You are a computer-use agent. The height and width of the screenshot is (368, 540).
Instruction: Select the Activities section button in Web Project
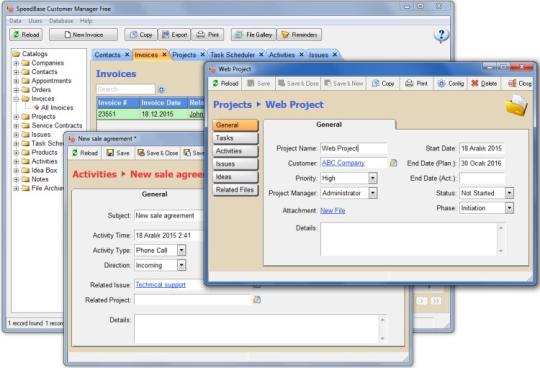coord(235,151)
